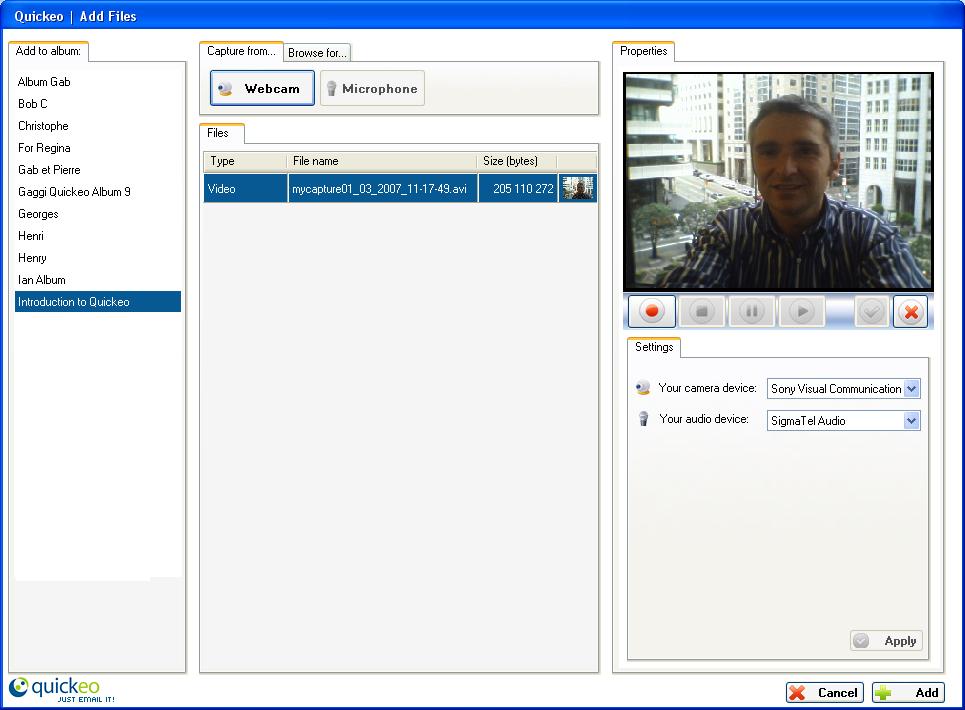Screen dimensions: 965x710
Task: Click the 205 110 272 size cell
Action: pos(518,189)
